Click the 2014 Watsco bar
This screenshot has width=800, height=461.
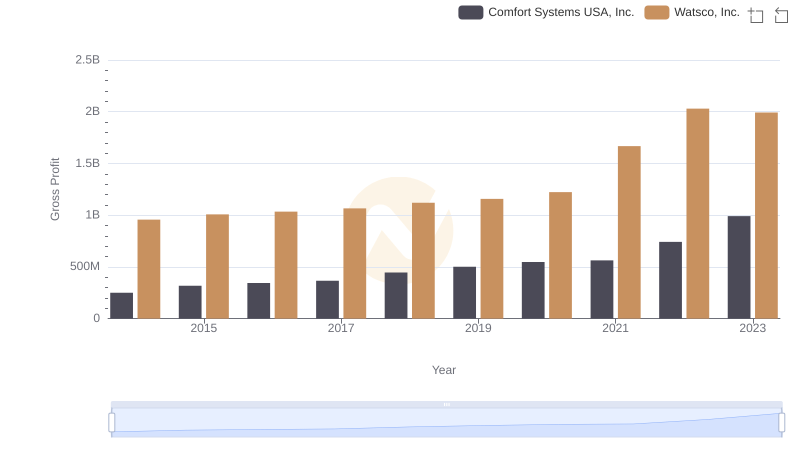(149, 269)
